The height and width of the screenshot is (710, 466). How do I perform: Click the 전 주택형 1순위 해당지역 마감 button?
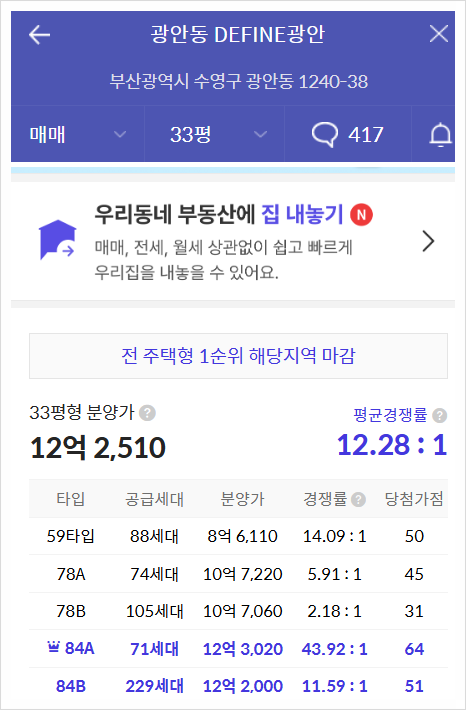238,356
